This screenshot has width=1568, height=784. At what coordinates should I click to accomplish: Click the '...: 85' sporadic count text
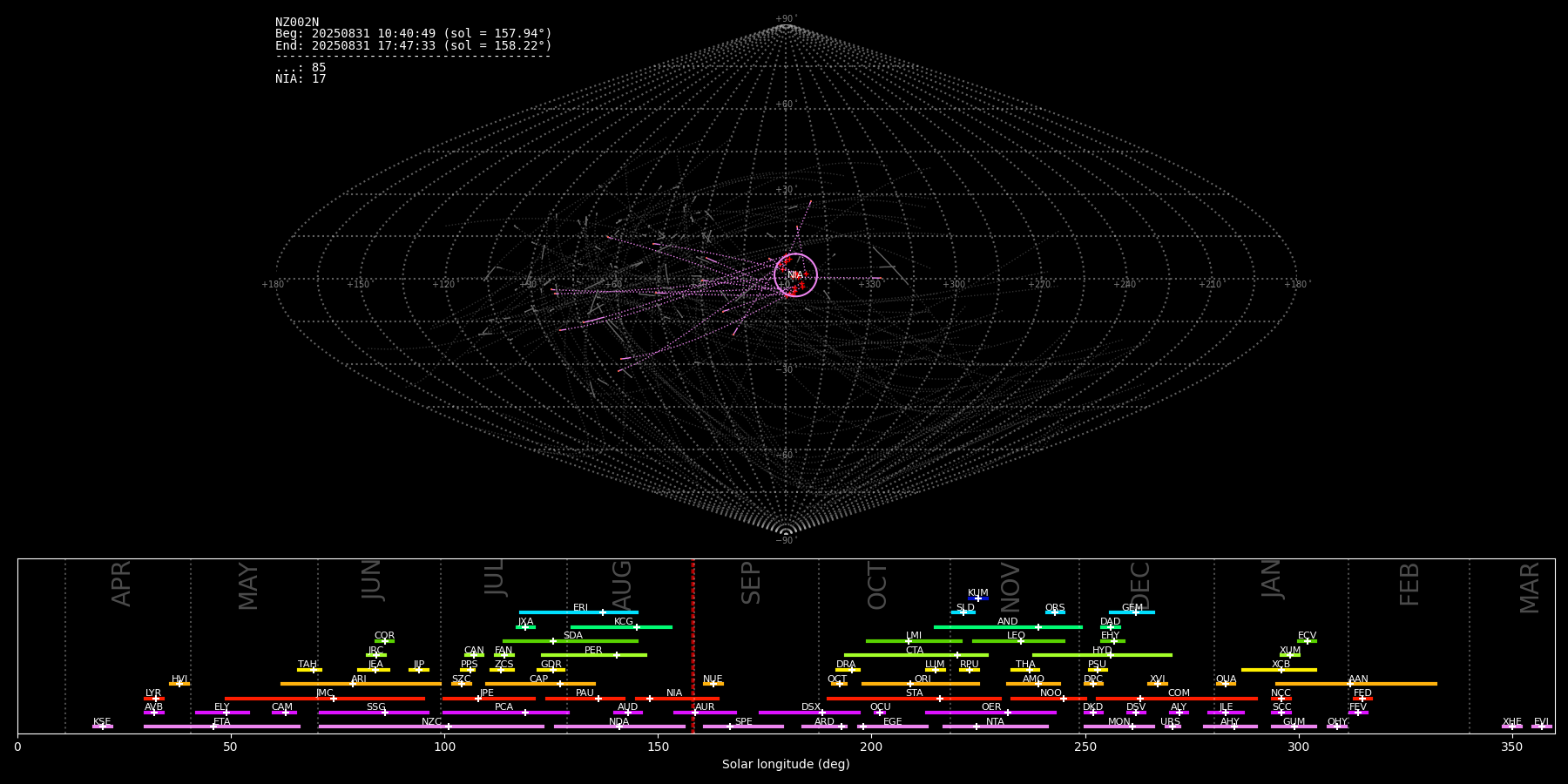[x=301, y=68]
